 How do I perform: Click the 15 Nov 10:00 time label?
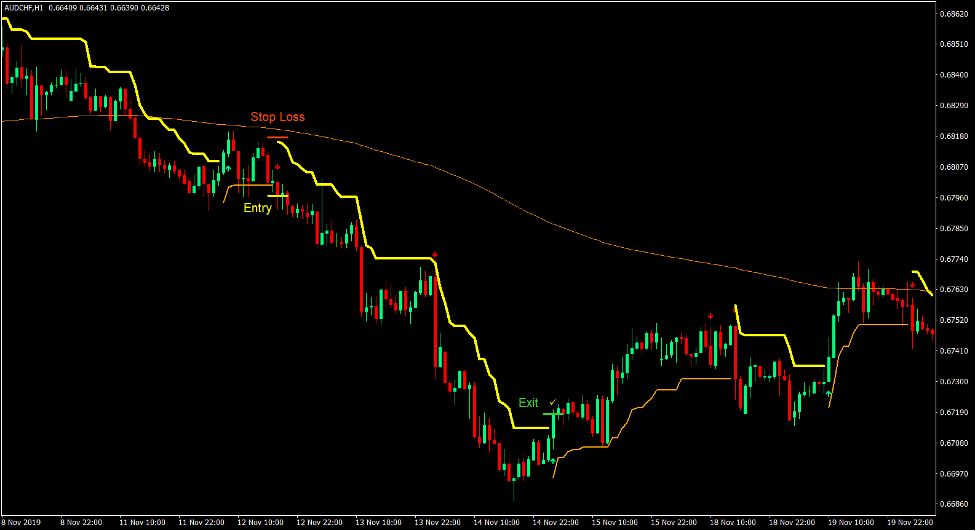point(616,522)
